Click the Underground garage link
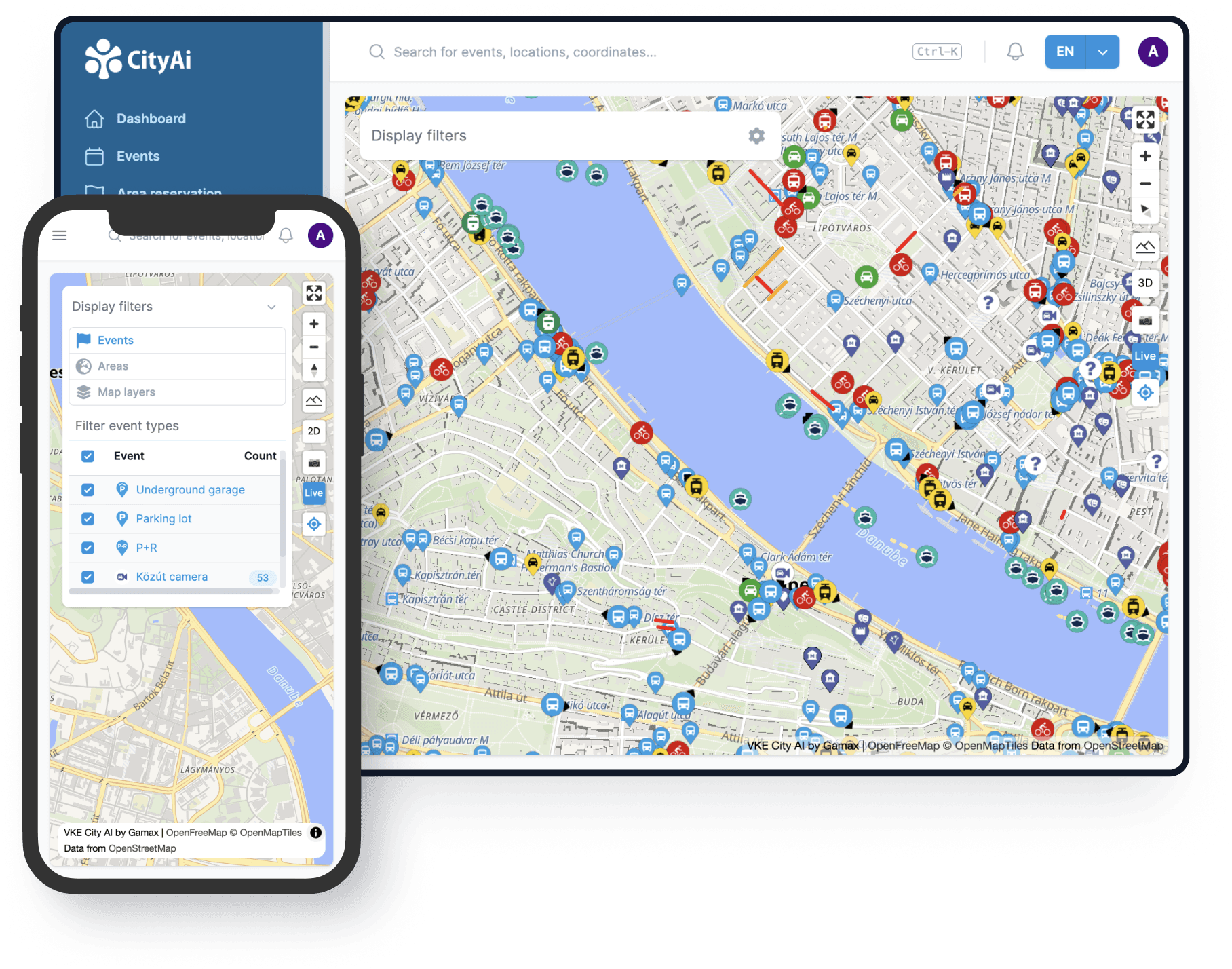The height and width of the screenshot is (969, 1232). coord(190,490)
